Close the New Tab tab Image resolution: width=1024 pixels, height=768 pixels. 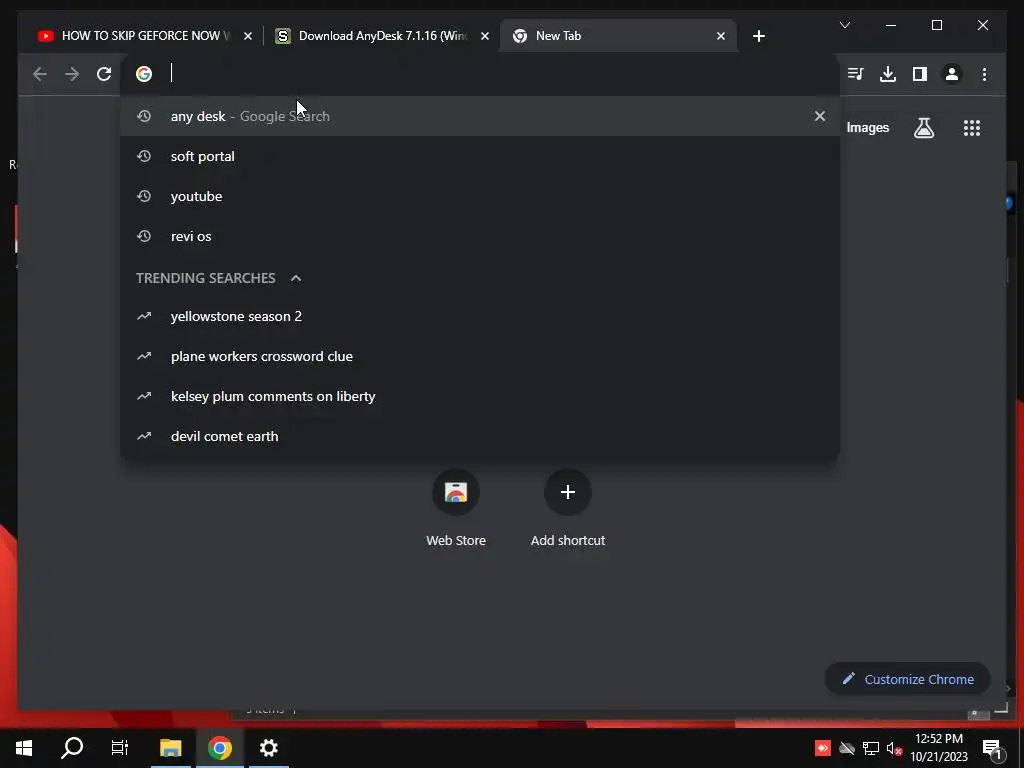tap(720, 36)
